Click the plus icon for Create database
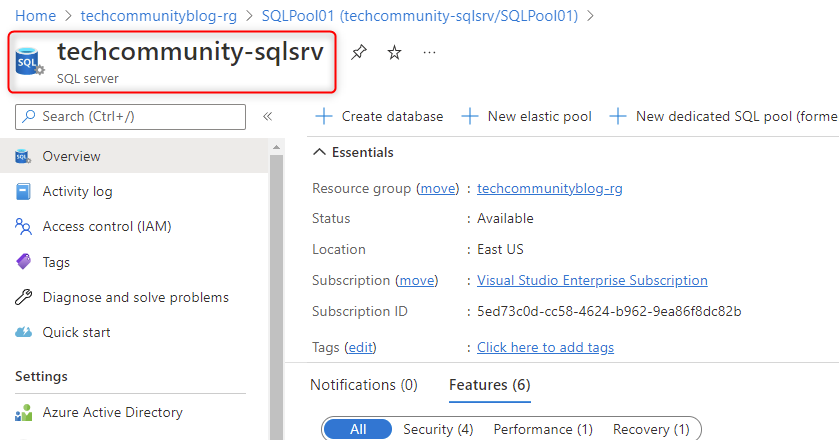839x440 pixels. pyautogui.click(x=324, y=116)
